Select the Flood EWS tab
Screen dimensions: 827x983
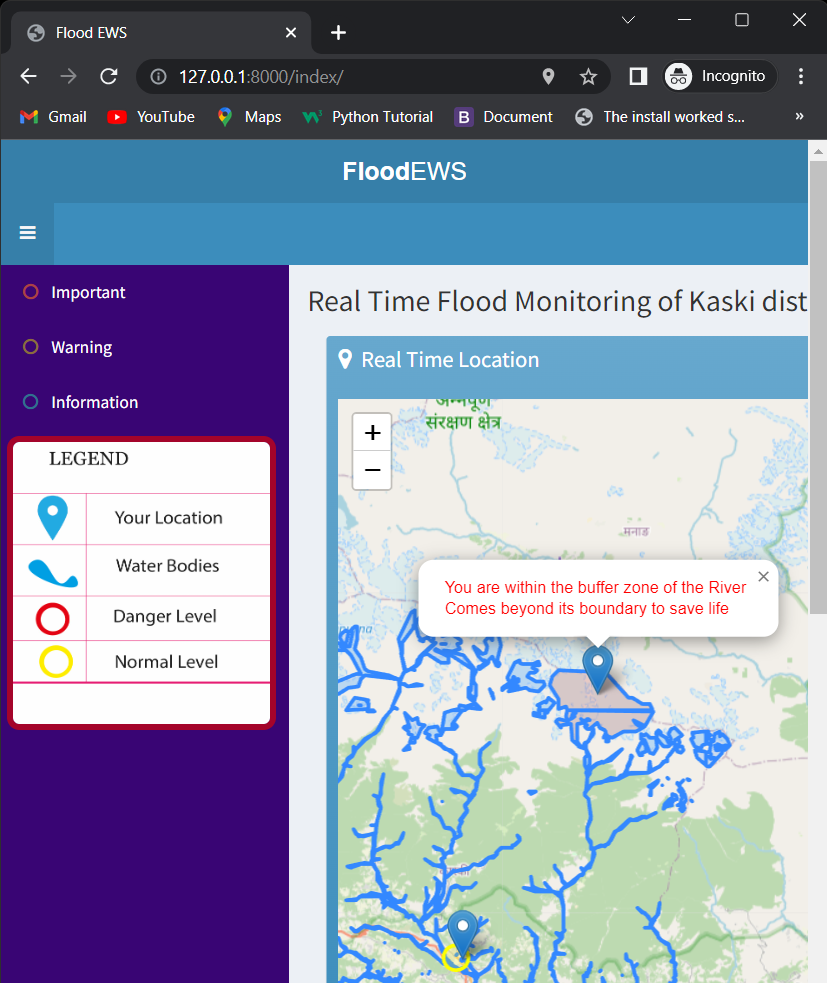coord(162,33)
